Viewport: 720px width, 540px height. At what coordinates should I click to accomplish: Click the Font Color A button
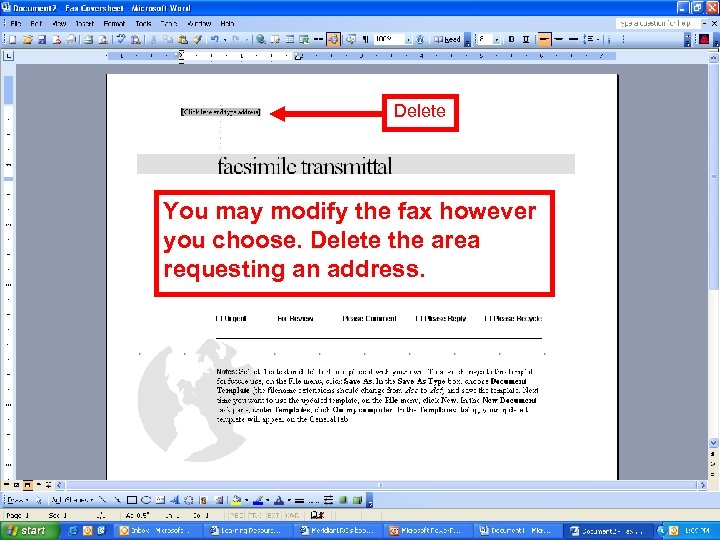click(279, 500)
